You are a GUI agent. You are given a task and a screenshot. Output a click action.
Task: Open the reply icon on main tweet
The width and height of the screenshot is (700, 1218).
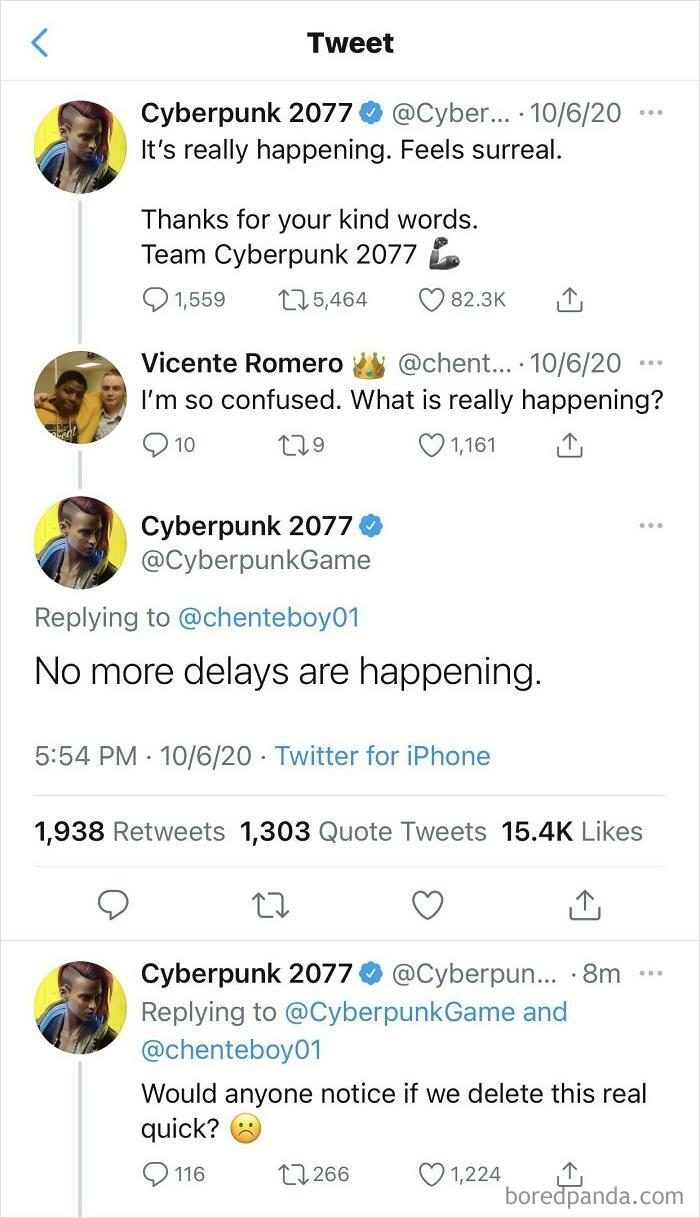point(113,905)
